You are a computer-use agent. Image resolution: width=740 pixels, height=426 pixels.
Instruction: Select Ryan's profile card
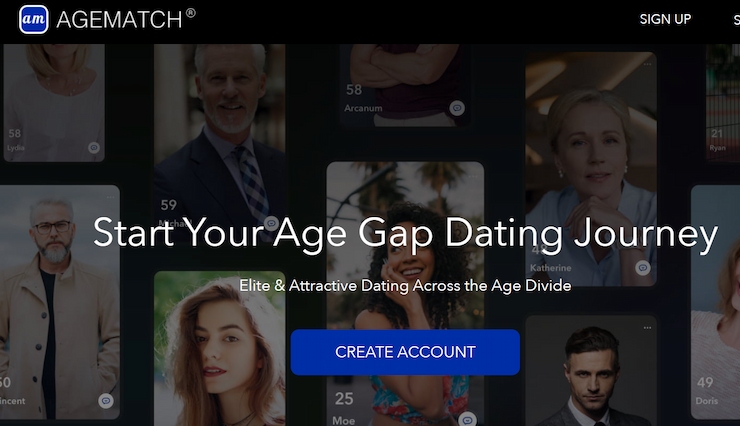coord(723,103)
